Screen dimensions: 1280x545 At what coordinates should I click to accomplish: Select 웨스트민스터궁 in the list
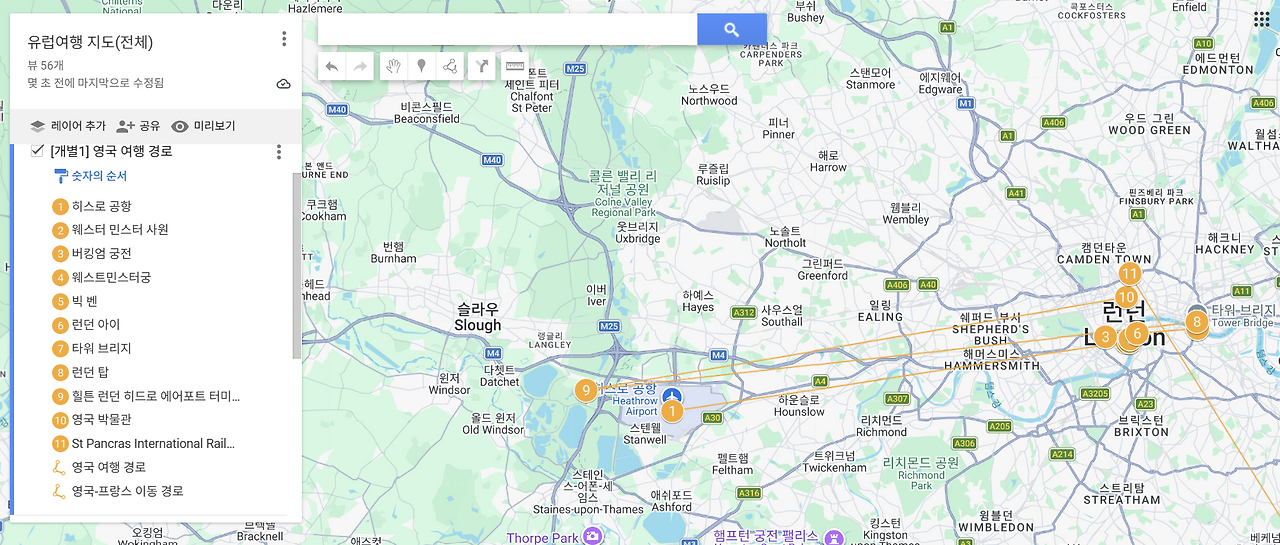tap(111, 277)
